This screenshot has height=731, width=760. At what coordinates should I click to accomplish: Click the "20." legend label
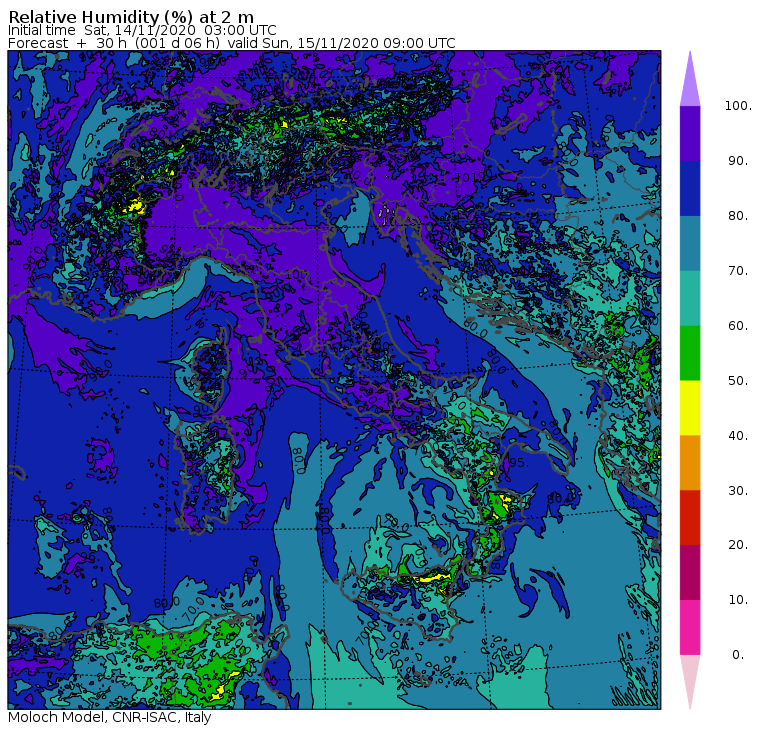(x=738, y=545)
